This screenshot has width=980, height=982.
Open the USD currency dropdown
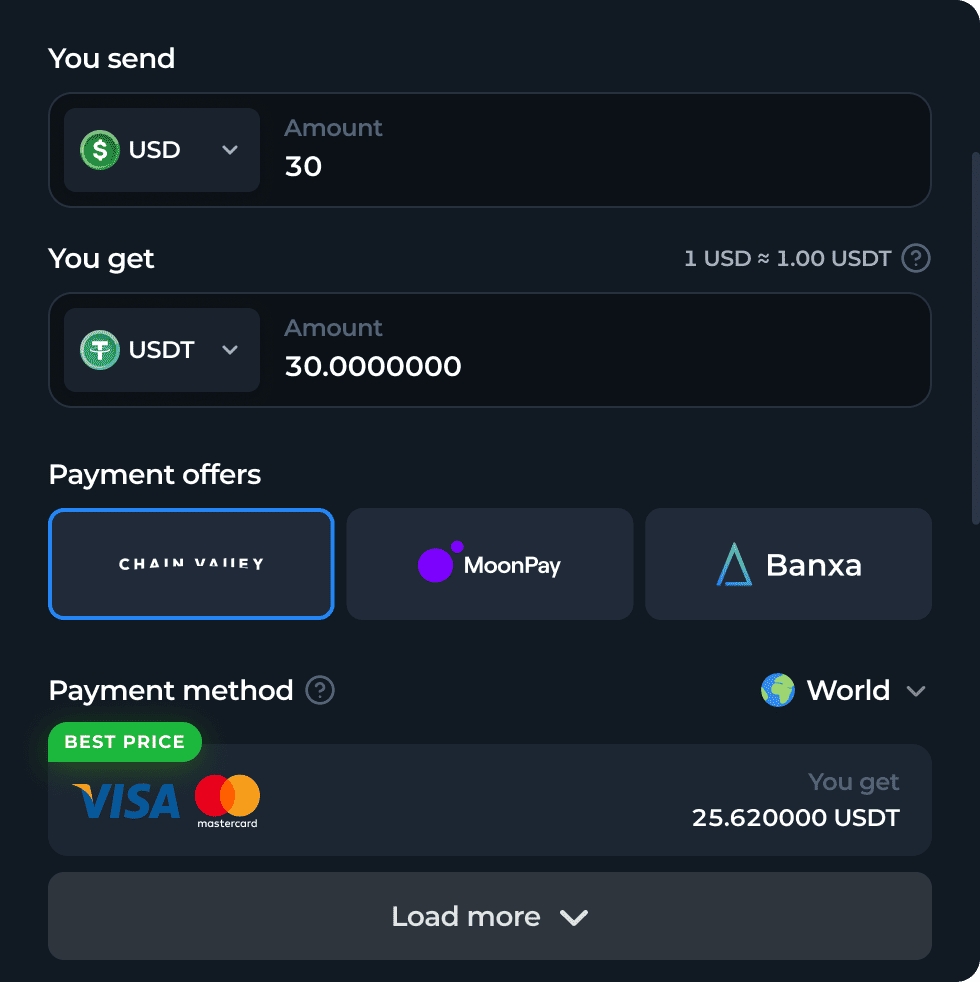[x=162, y=150]
